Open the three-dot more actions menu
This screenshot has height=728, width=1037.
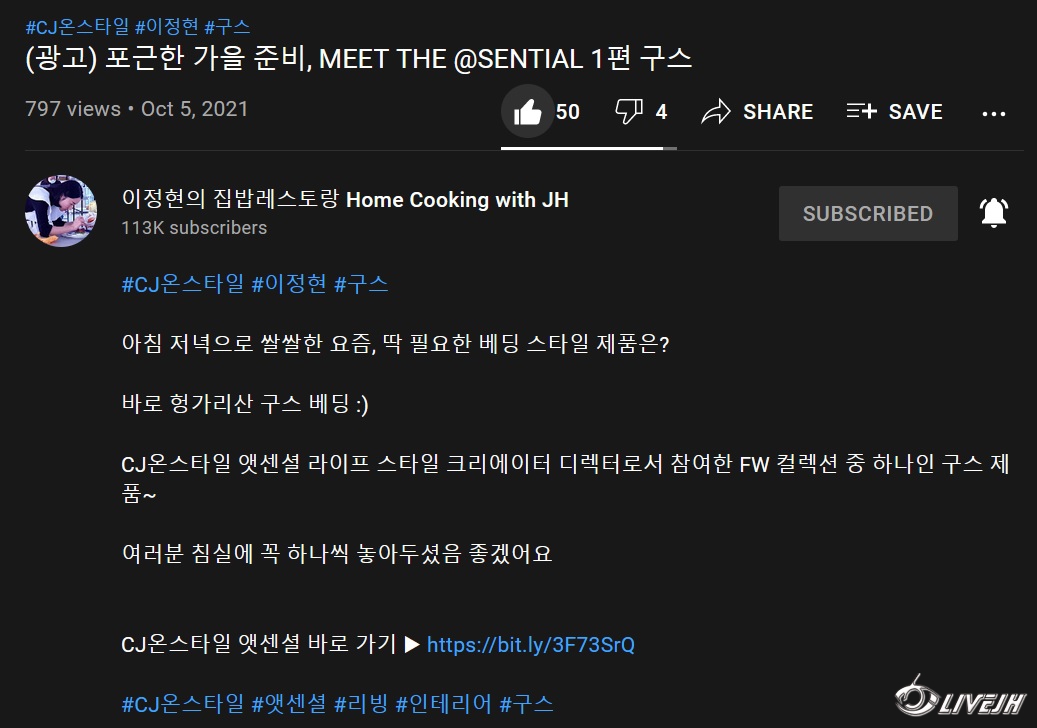[x=994, y=113]
